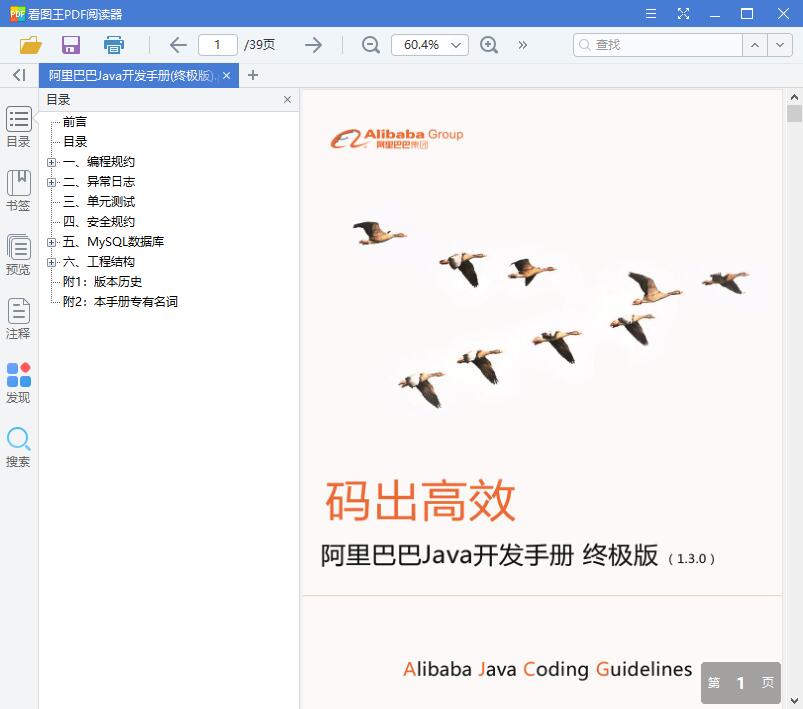Open 搜索 search sidebar panel

click(x=18, y=447)
